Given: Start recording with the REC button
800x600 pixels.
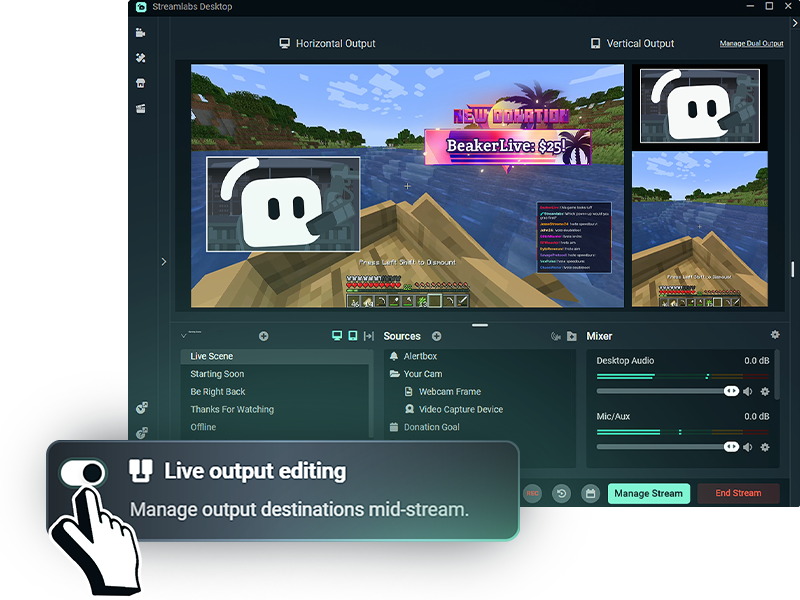Looking at the screenshot, I should tap(532, 493).
